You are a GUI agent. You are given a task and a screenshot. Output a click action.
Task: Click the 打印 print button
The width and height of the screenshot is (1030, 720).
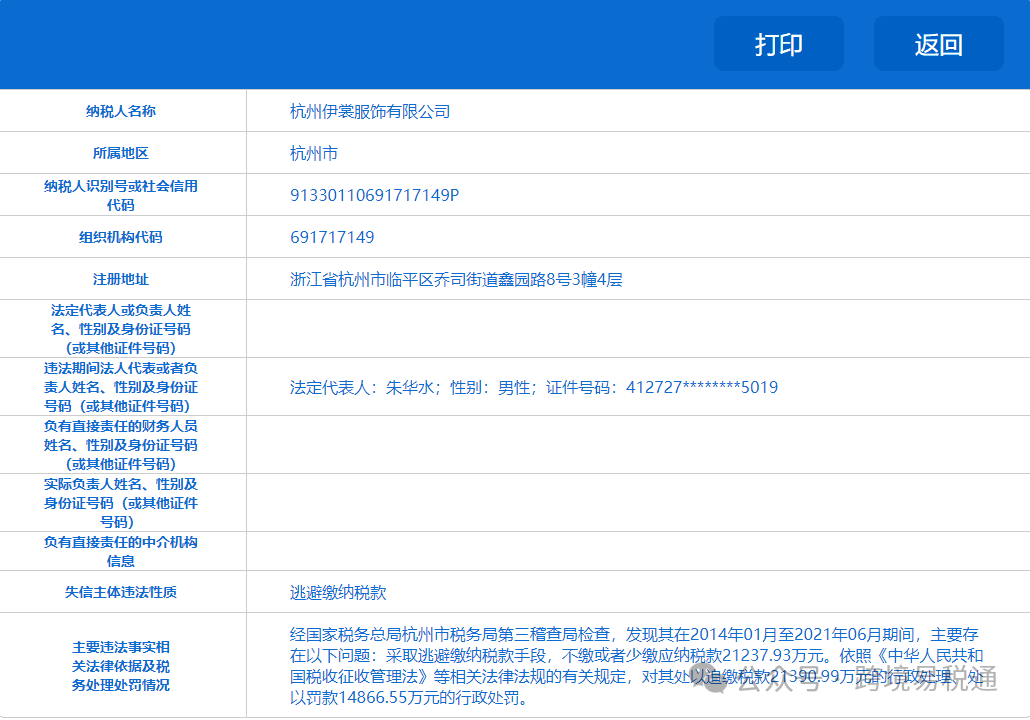[x=779, y=44]
